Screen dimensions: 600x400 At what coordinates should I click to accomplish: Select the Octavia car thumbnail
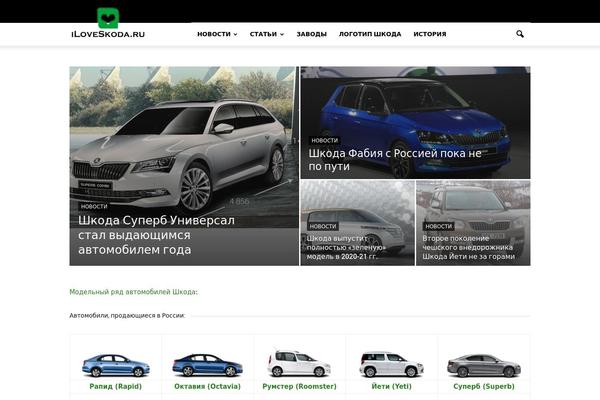[x=207, y=365]
